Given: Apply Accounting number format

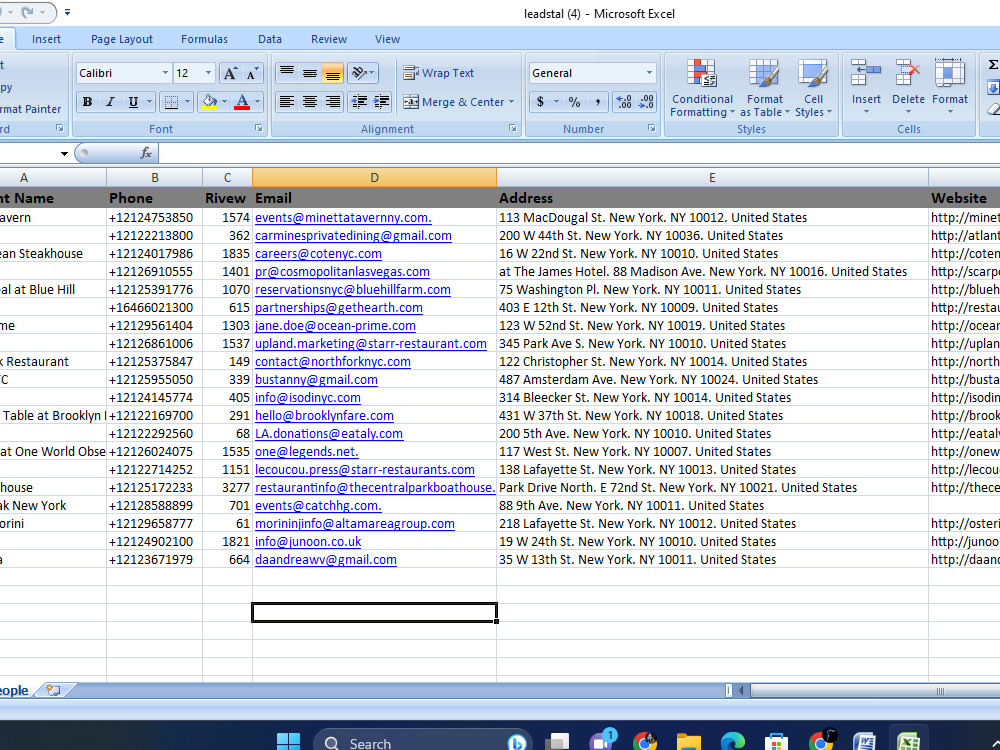Looking at the screenshot, I should (540, 102).
